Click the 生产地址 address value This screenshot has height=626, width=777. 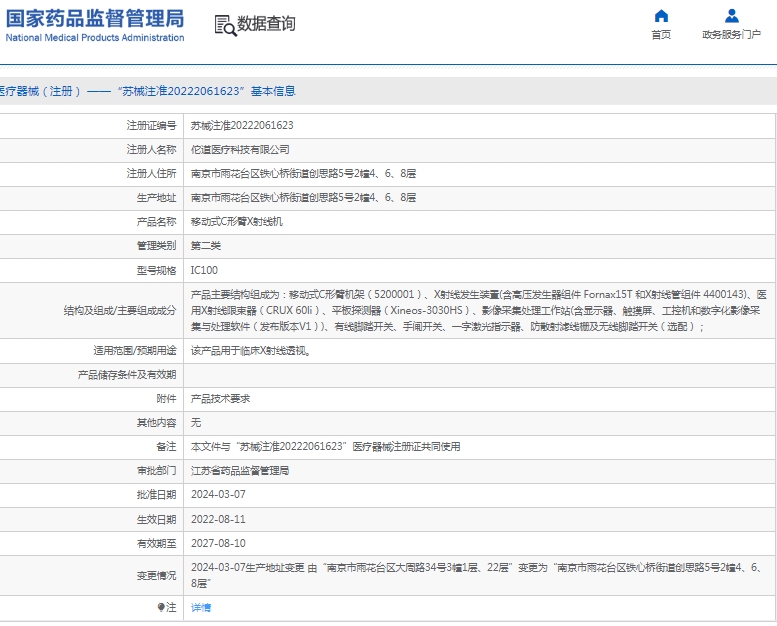pyautogui.click(x=303, y=197)
